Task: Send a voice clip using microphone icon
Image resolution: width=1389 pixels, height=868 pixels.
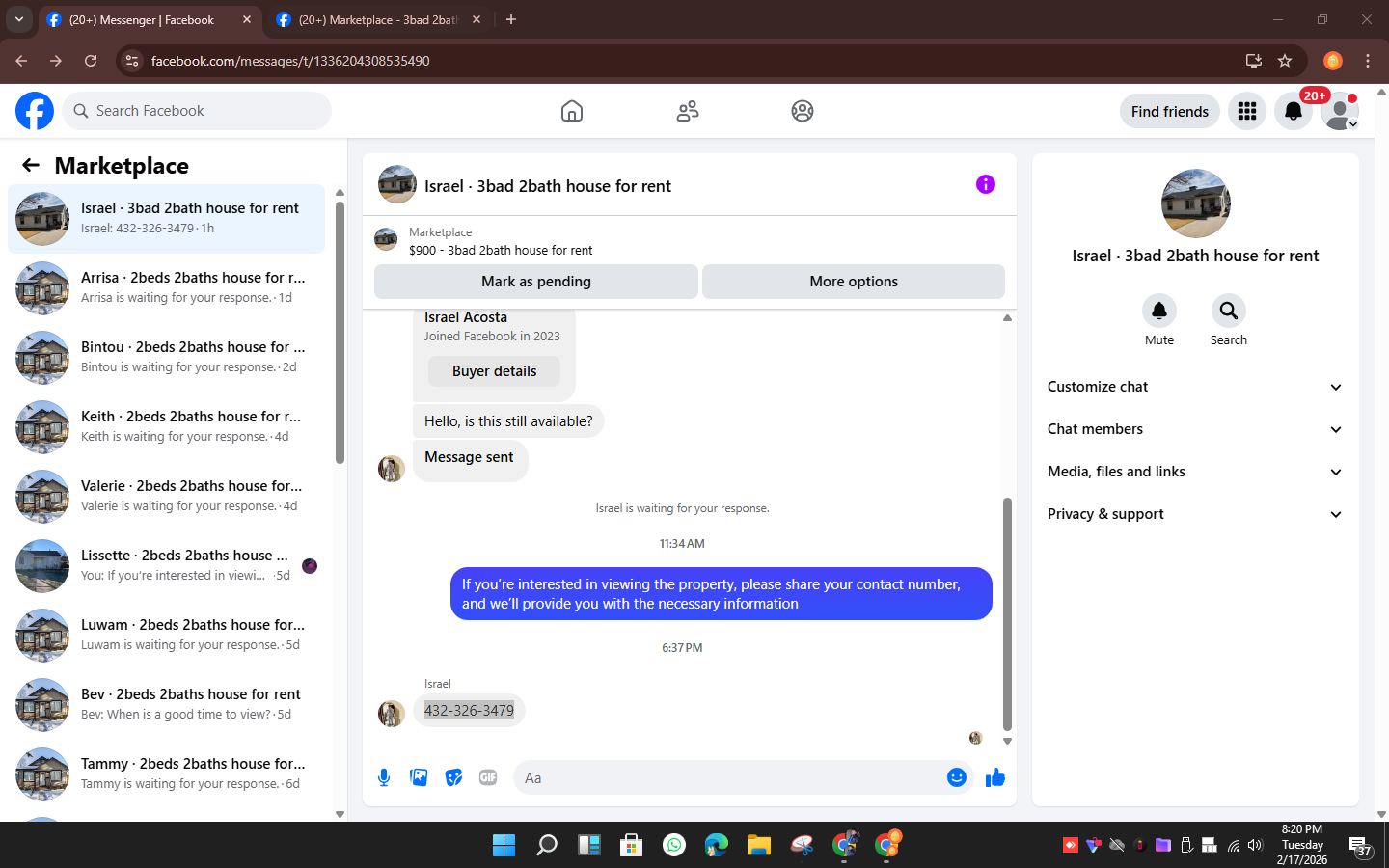Action: pos(384,777)
